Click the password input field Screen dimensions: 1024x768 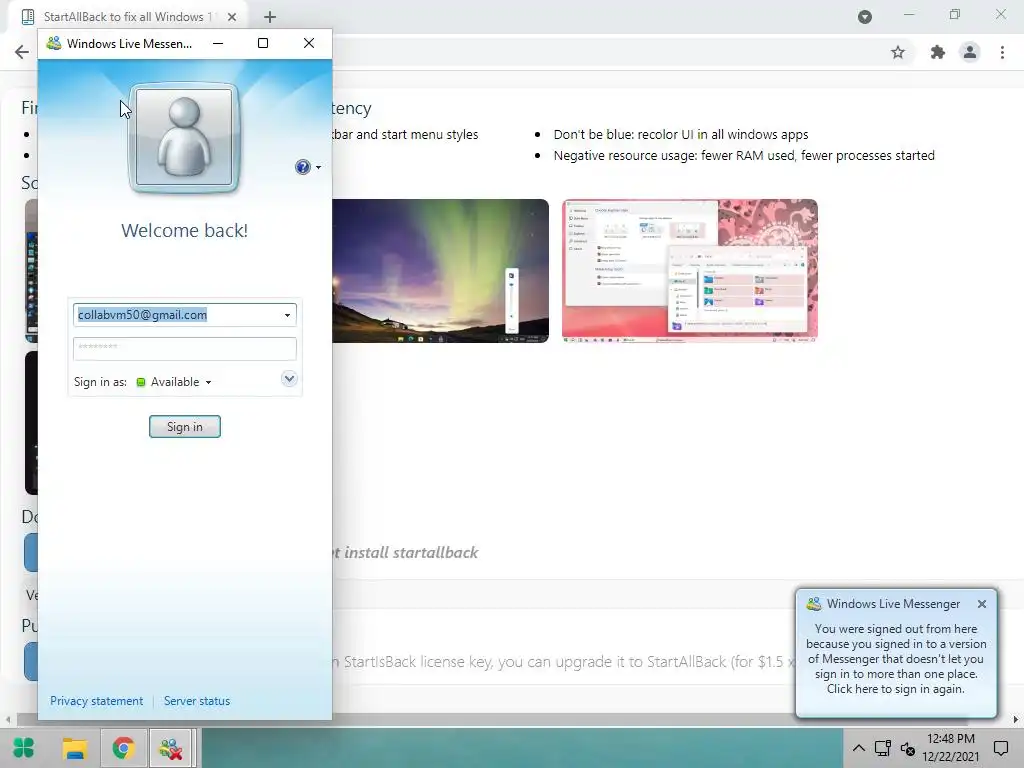[185, 348]
